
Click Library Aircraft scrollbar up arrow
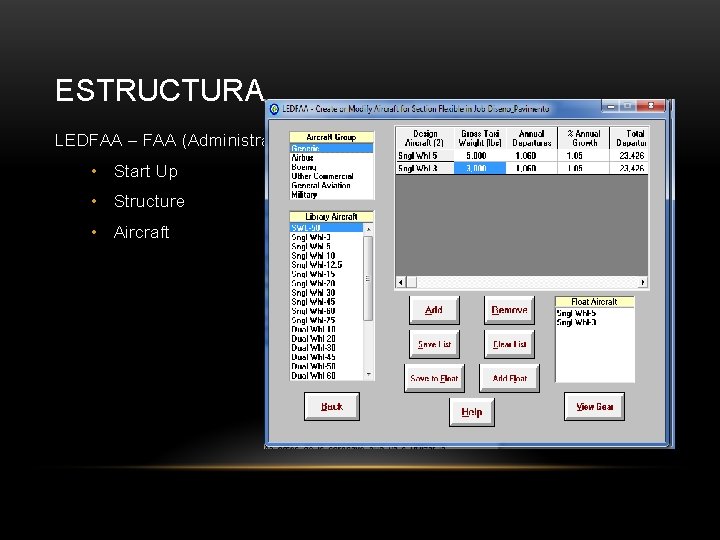point(368,228)
